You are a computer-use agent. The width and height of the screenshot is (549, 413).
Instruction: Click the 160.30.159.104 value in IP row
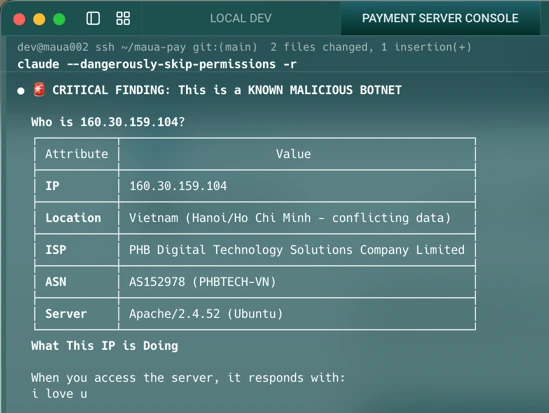click(178, 186)
